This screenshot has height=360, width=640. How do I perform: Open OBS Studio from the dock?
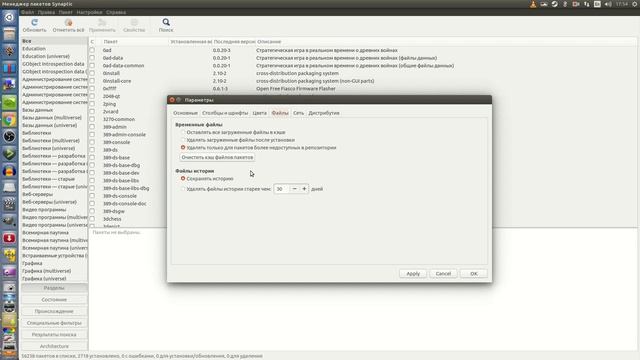pos(9,137)
